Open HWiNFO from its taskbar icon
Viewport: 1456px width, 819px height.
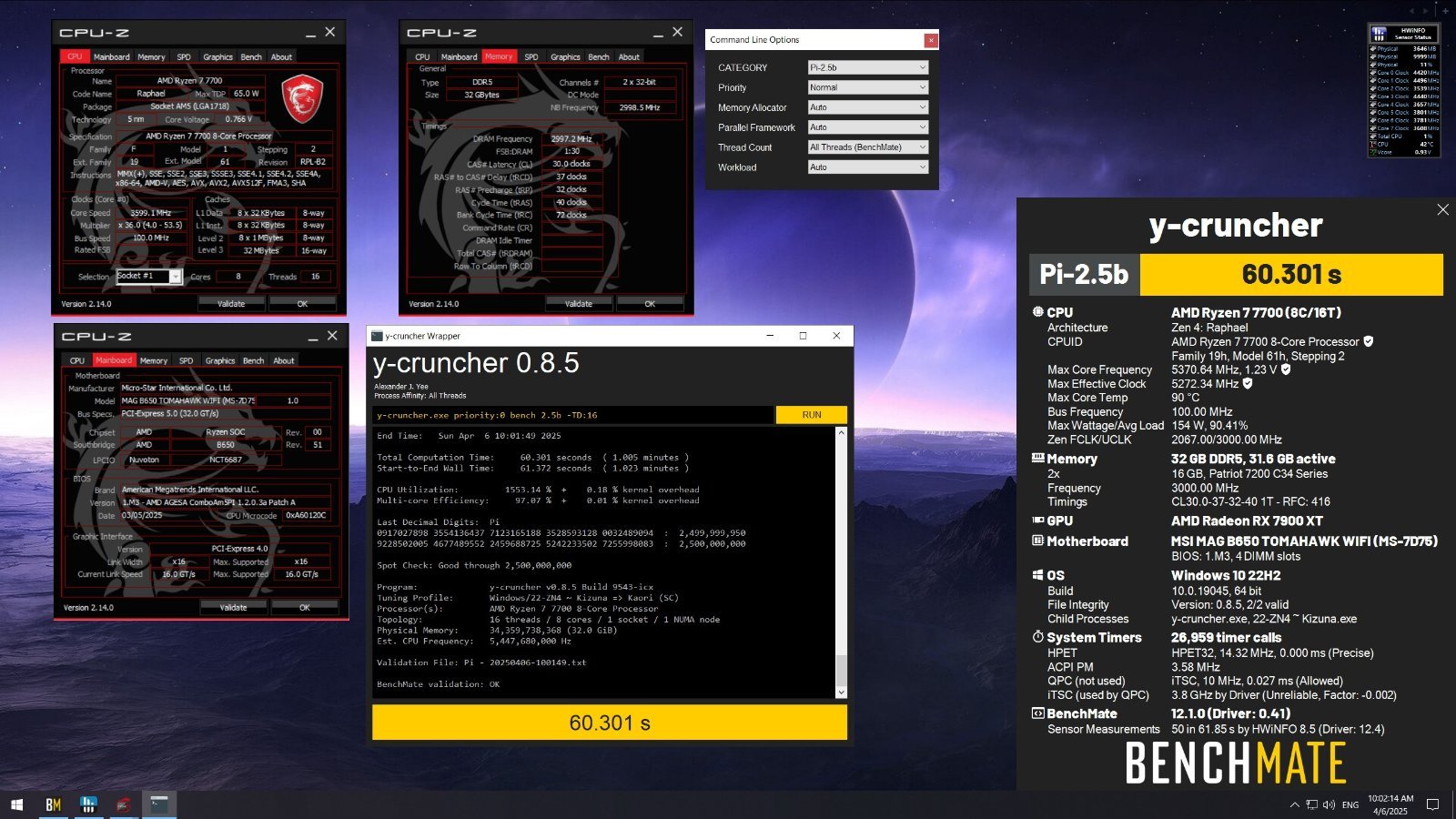click(88, 804)
